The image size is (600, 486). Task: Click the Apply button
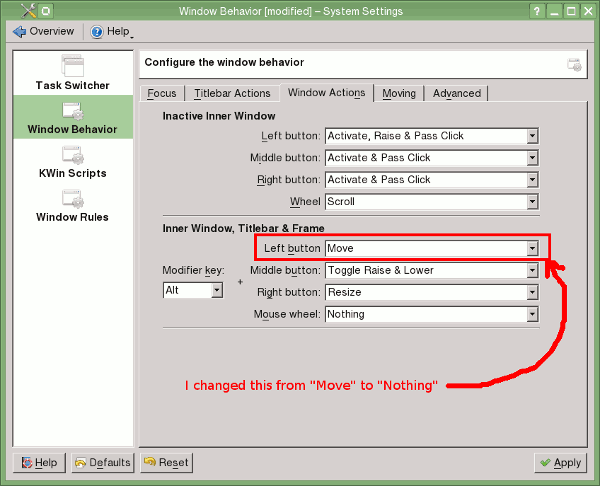pos(560,463)
